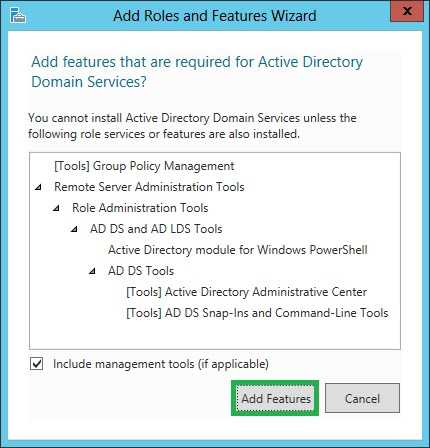Viewport: 430px width, 448px height.
Task: Close the Add Roles and Features Wizard
Action: [407, 12]
